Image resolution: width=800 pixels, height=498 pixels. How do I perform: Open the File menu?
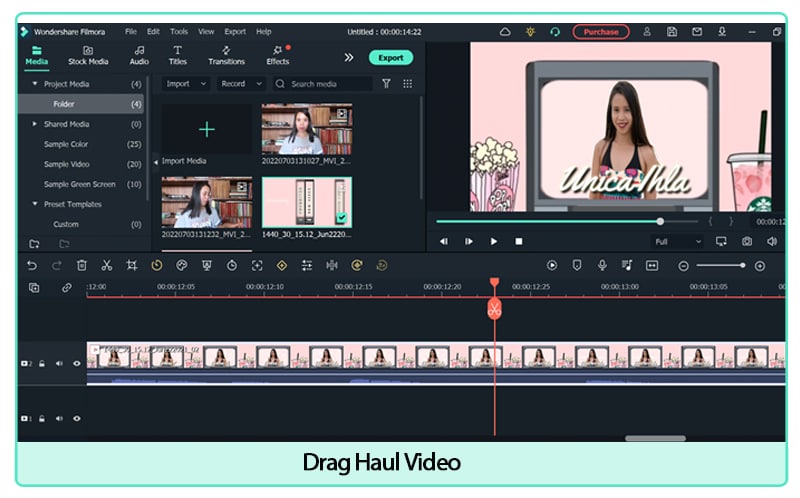click(131, 32)
